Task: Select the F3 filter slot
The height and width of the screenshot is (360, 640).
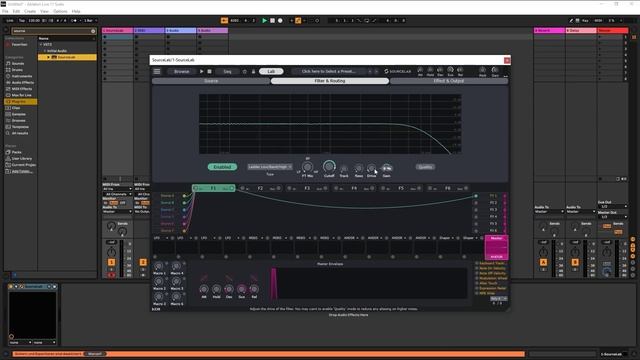Action: (307, 188)
